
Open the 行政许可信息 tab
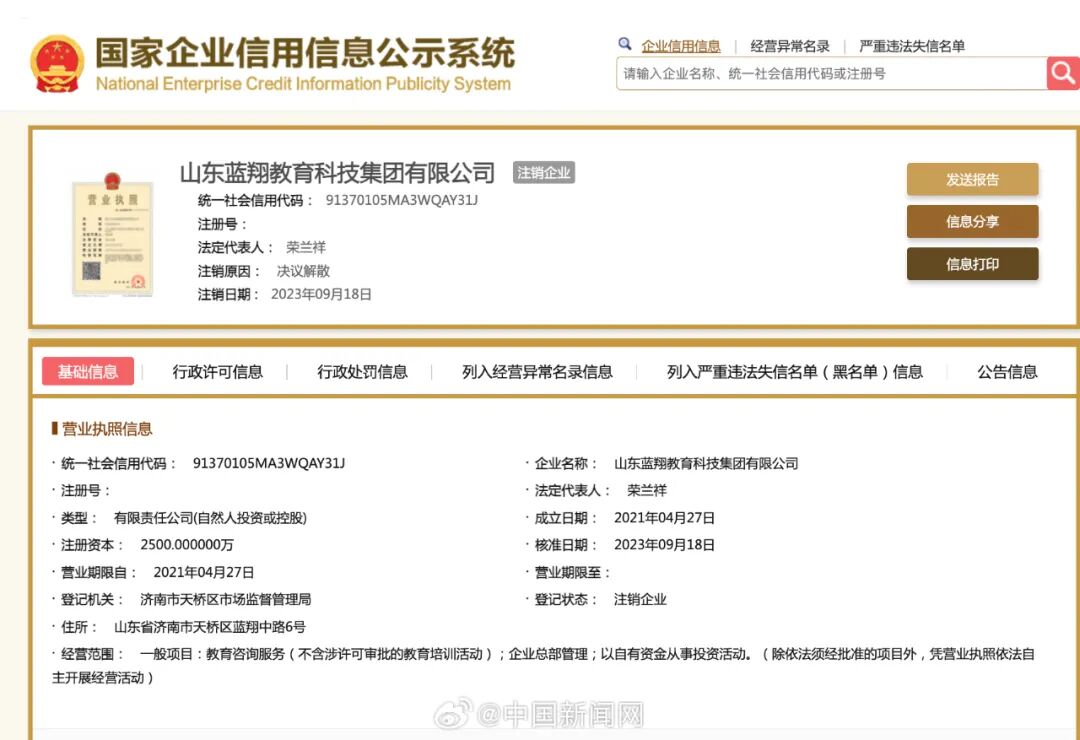click(216, 371)
